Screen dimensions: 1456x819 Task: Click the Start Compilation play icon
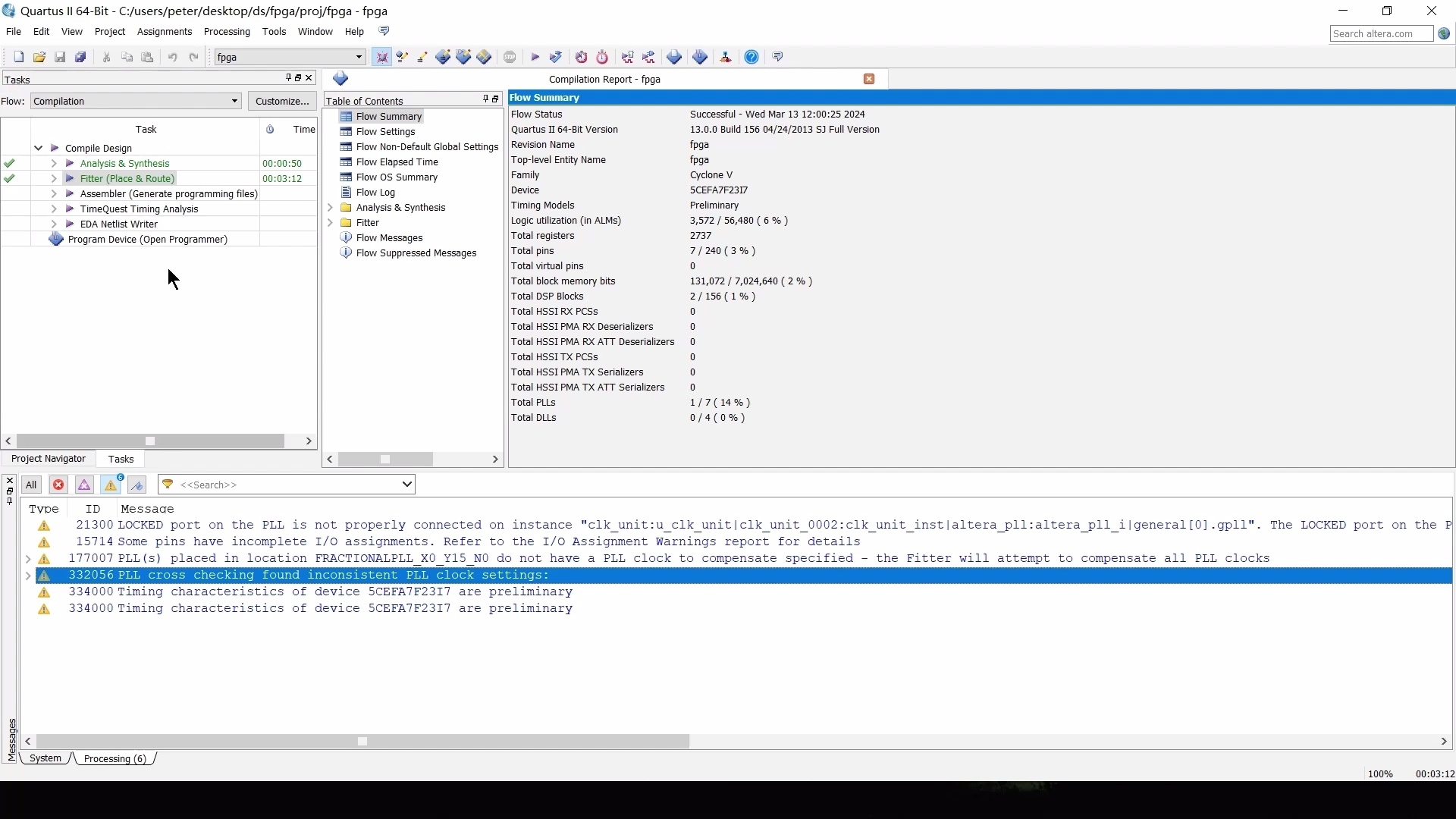coord(535,57)
